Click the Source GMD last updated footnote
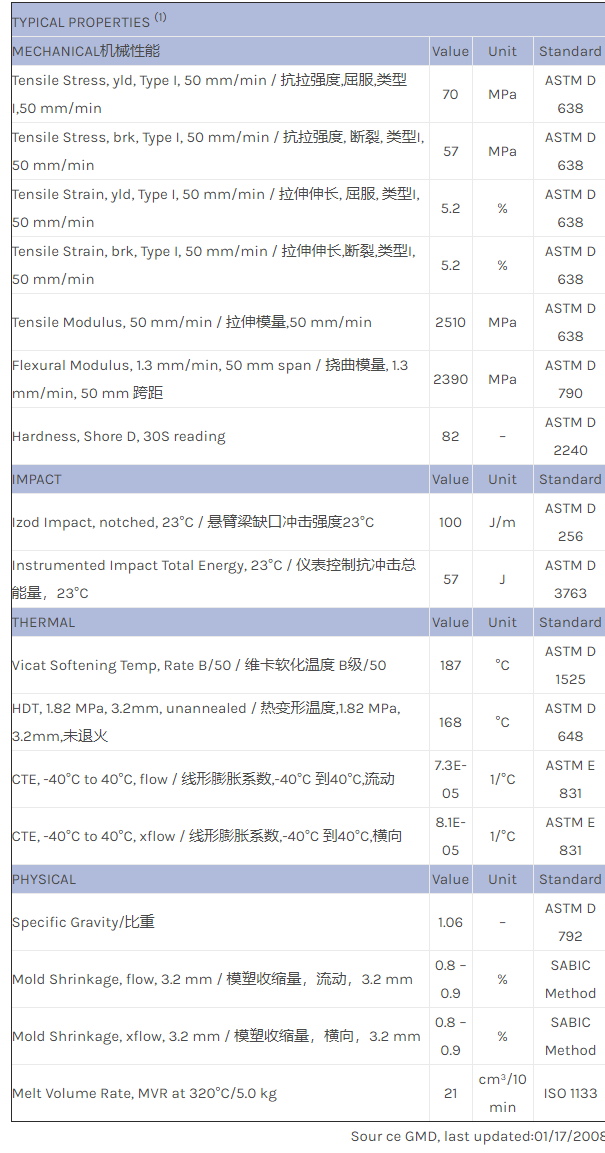 click(477, 1136)
